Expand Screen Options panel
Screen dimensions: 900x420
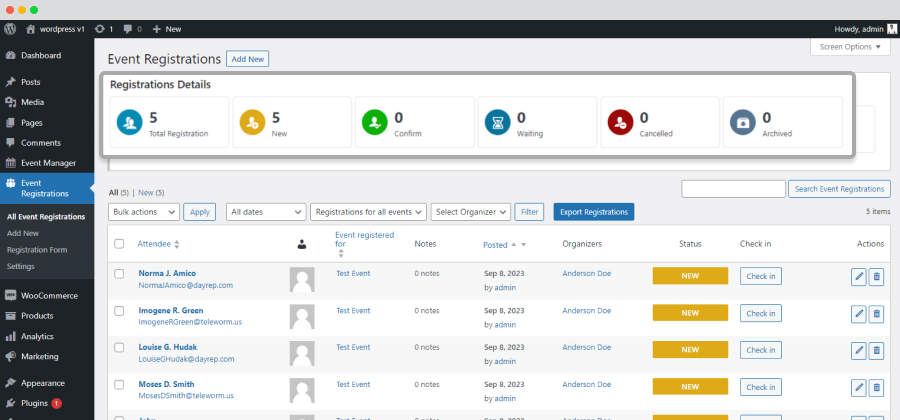850,47
